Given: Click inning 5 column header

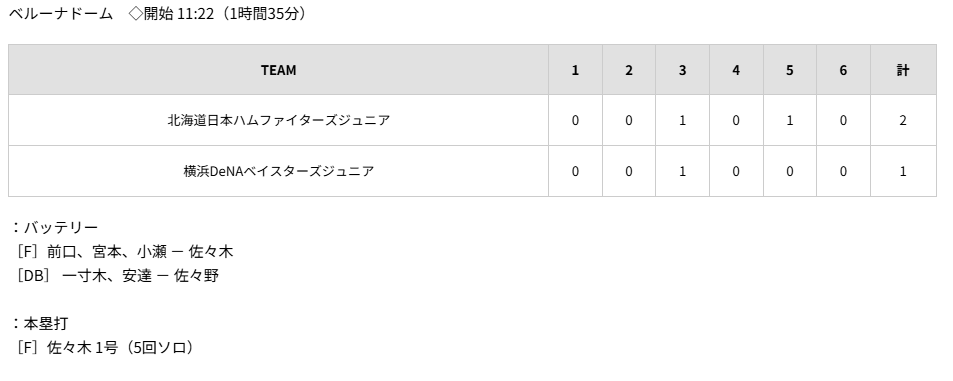Looking at the screenshot, I should coord(790,70).
